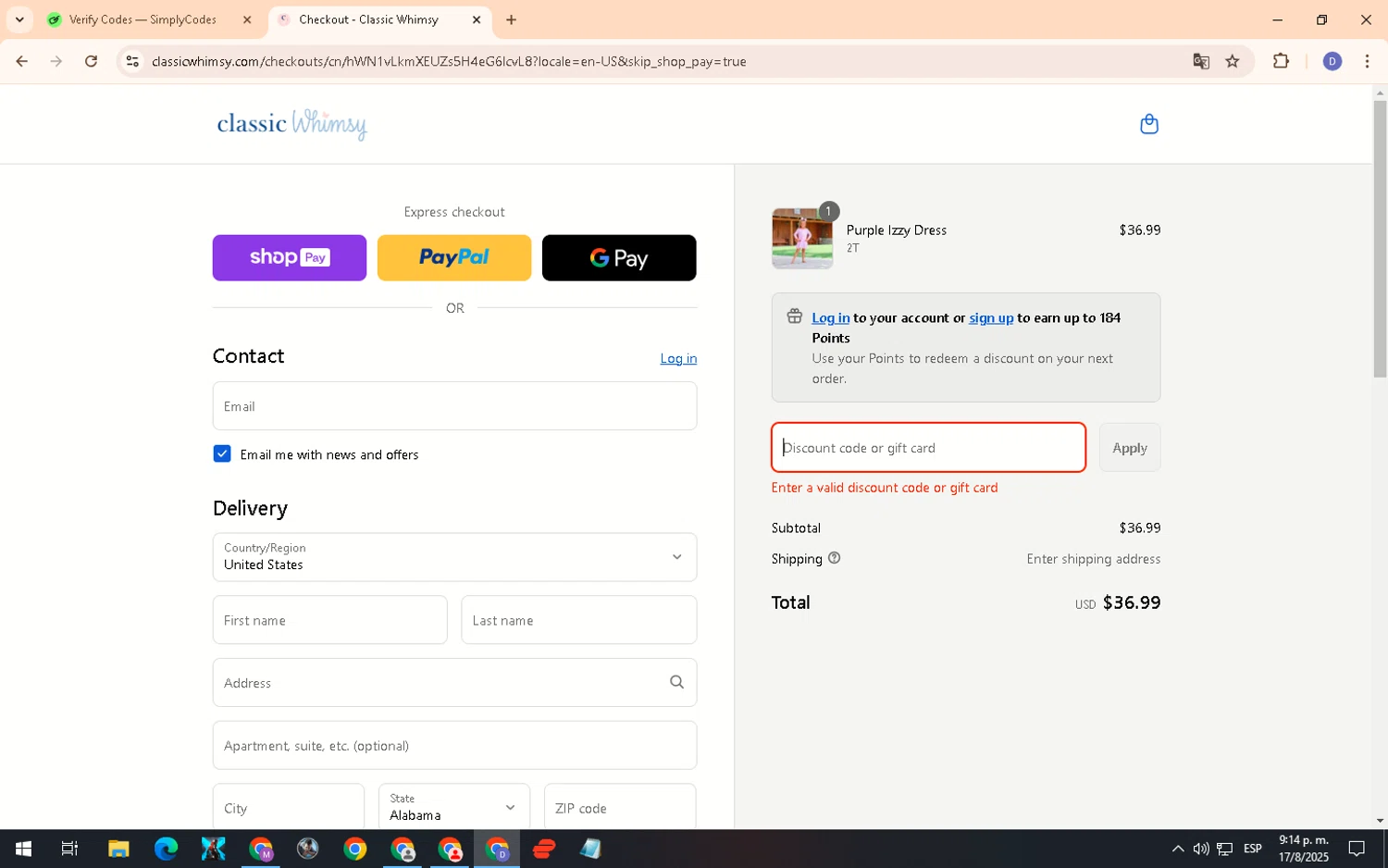
Task: Reload the checkout page
Action: [91, 61]
